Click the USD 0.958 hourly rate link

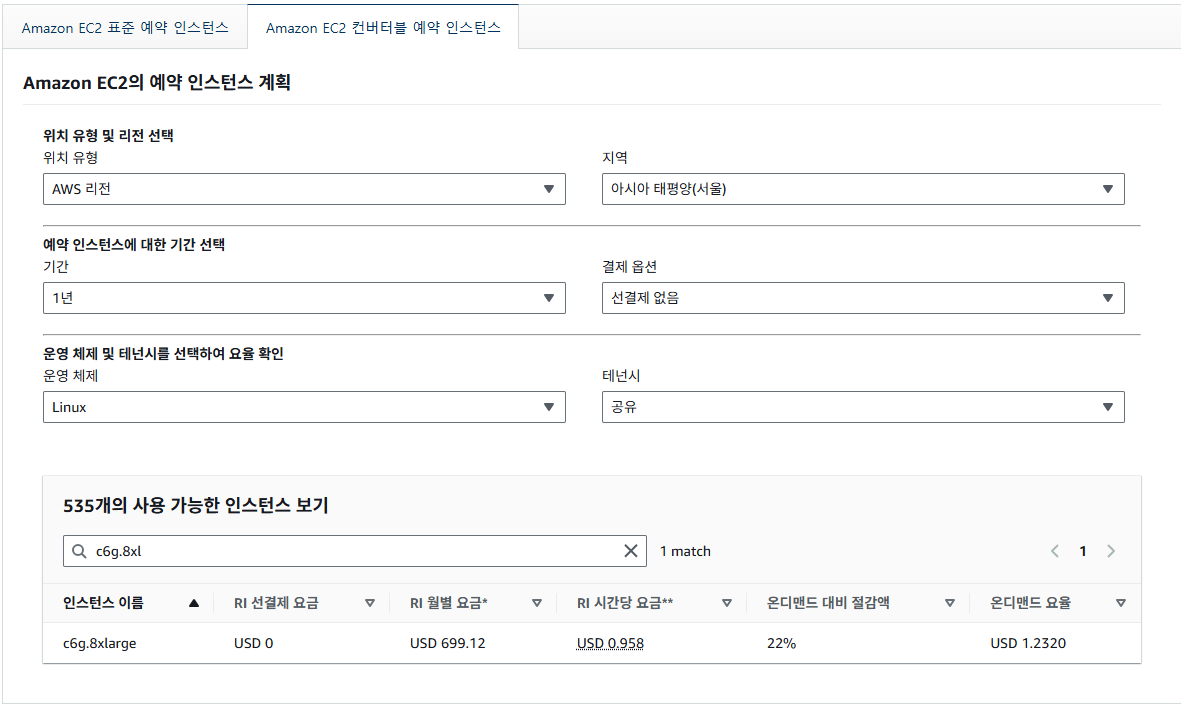[x=610, y=644]
